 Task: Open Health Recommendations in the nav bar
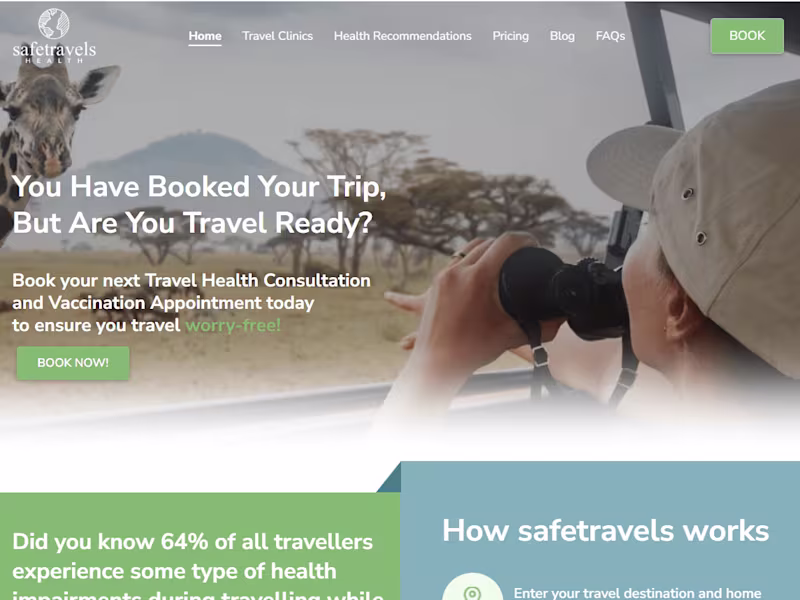click(x=403, y=36)
